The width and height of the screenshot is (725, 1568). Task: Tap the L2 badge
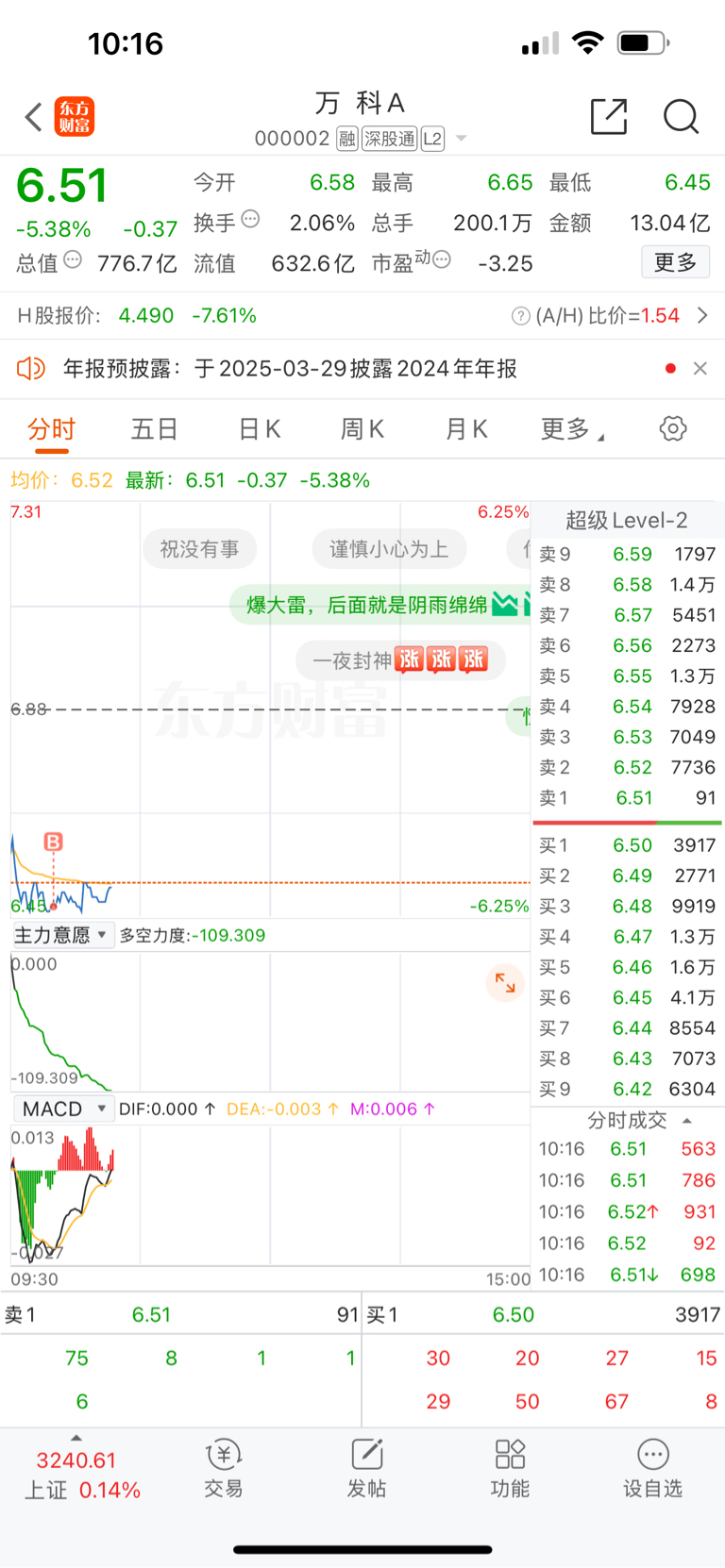pos(432,139)
